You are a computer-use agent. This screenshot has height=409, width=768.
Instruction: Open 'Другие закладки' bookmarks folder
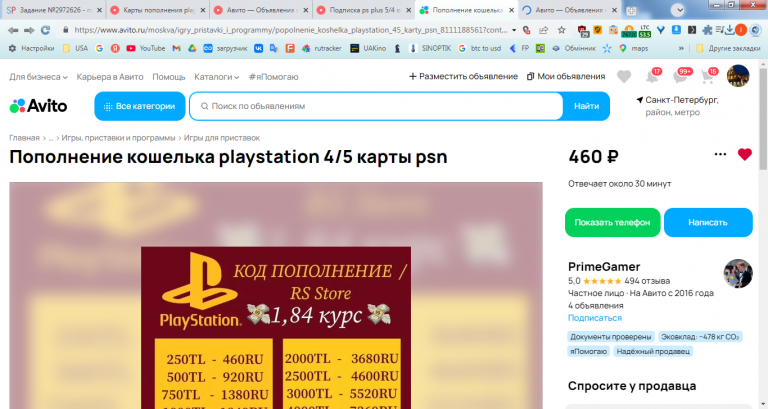(728, 48)
